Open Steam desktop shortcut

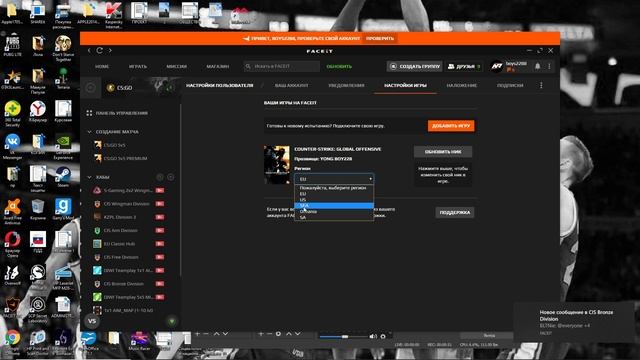63,177
